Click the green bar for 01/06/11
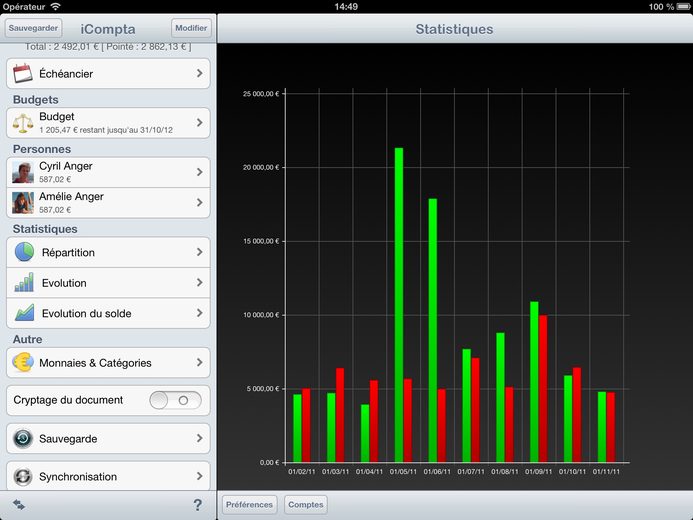 click(x=433, y=330)
